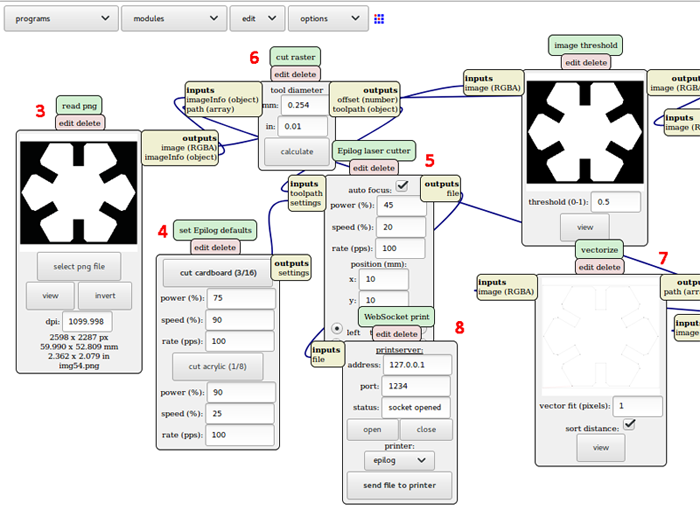Click the dpi input field
This screenshot has width=700, height=517.
pos(87,321)
